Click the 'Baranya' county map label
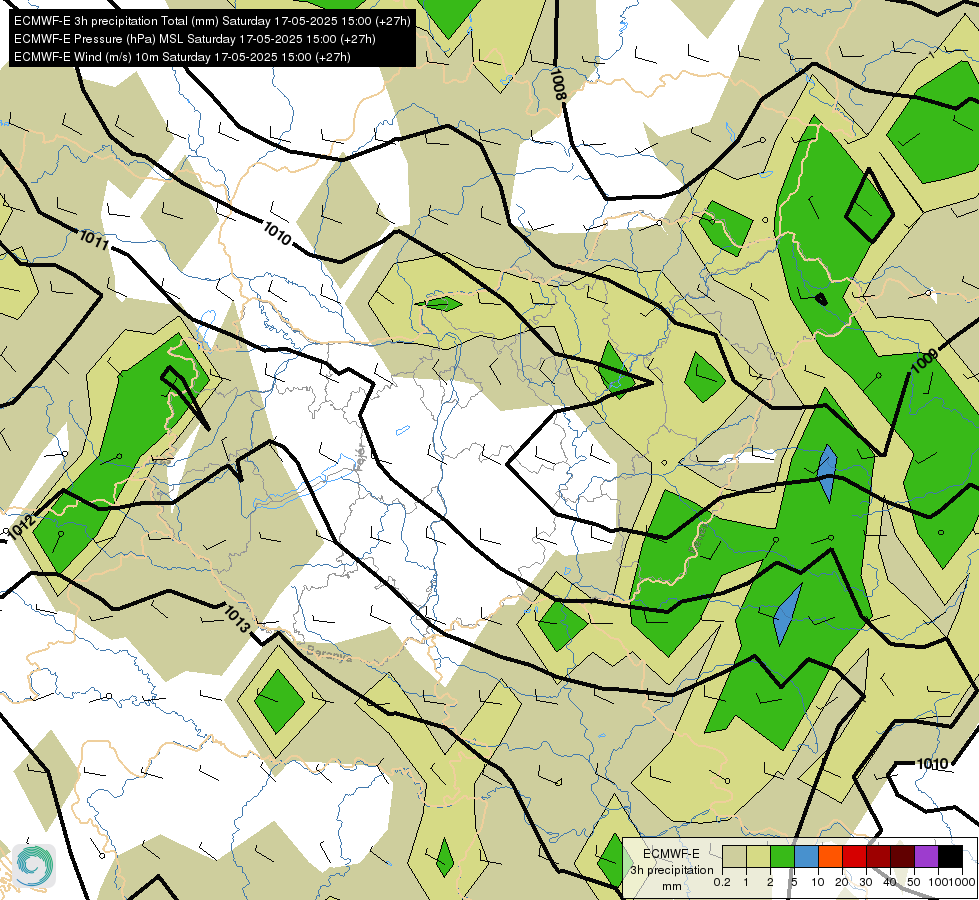 pos(329,653)
